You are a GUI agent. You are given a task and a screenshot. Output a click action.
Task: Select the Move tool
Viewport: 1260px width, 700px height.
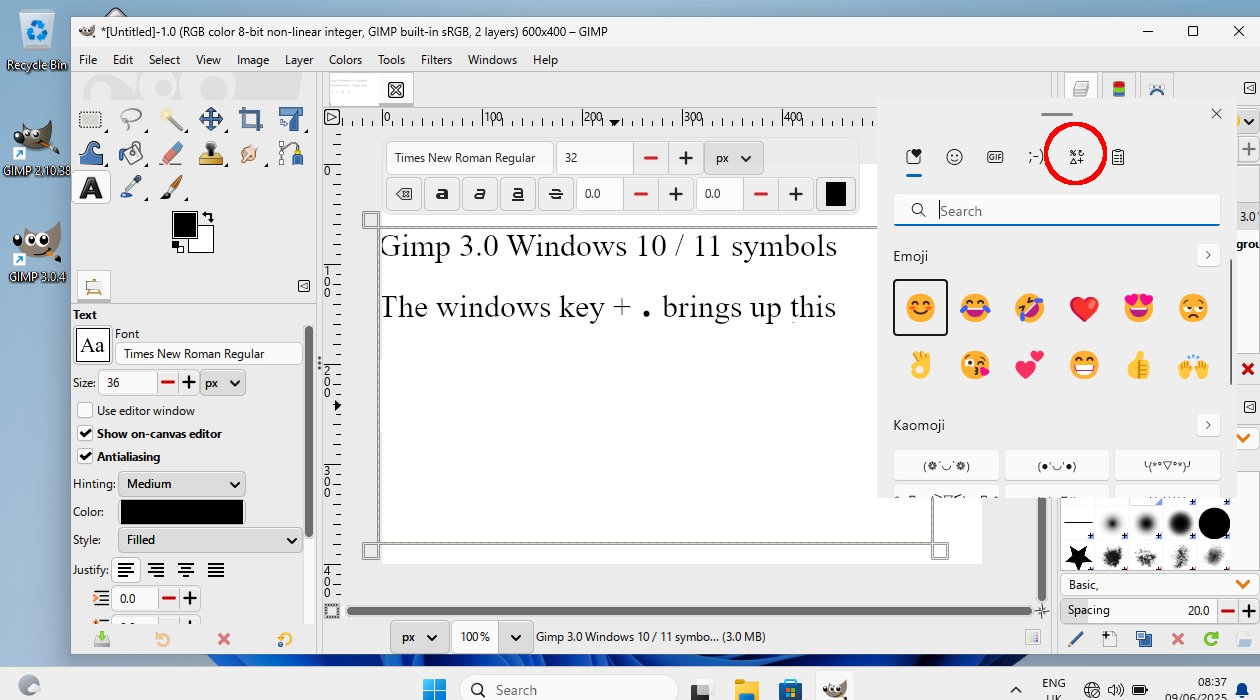pos(211,120)
